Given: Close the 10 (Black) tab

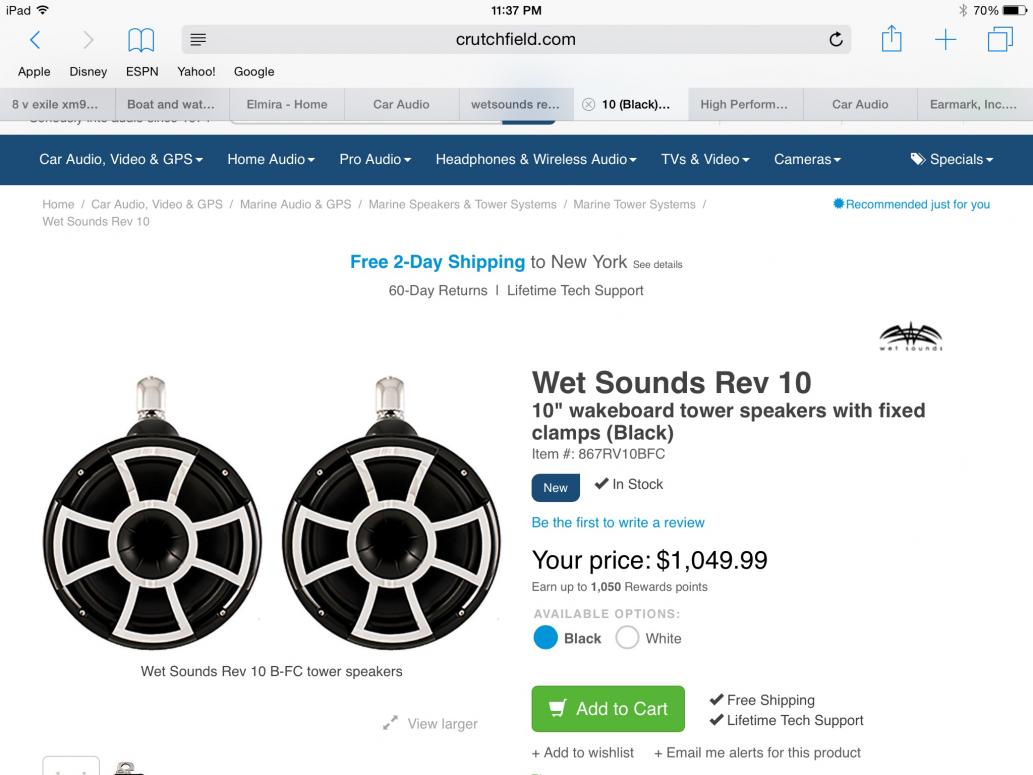Looking at the screenshot, I should [588, 104].
